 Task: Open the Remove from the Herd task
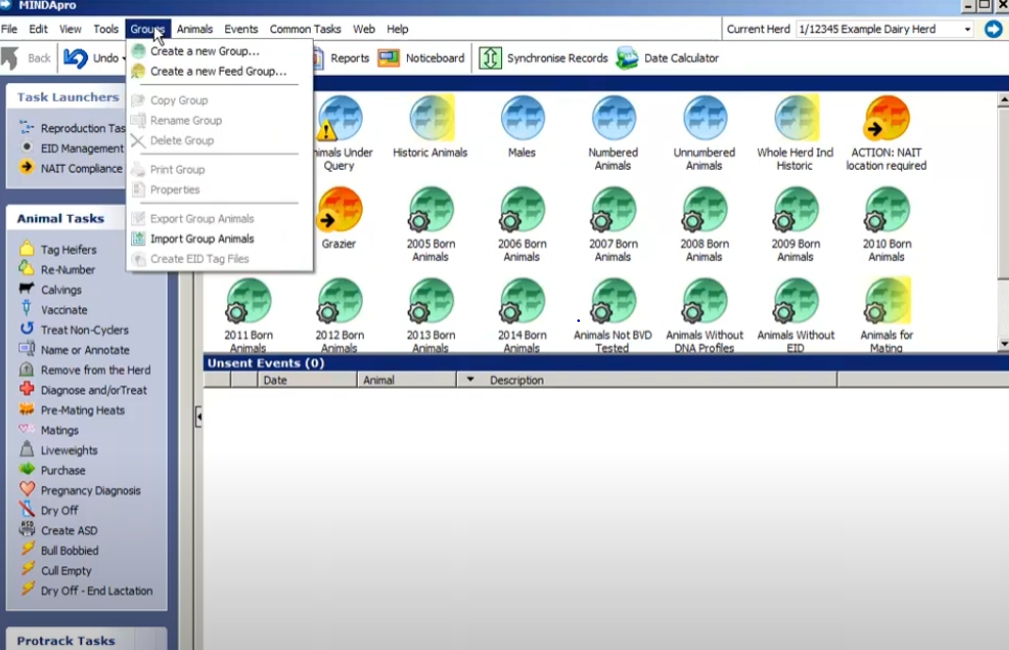pos(95,370)
